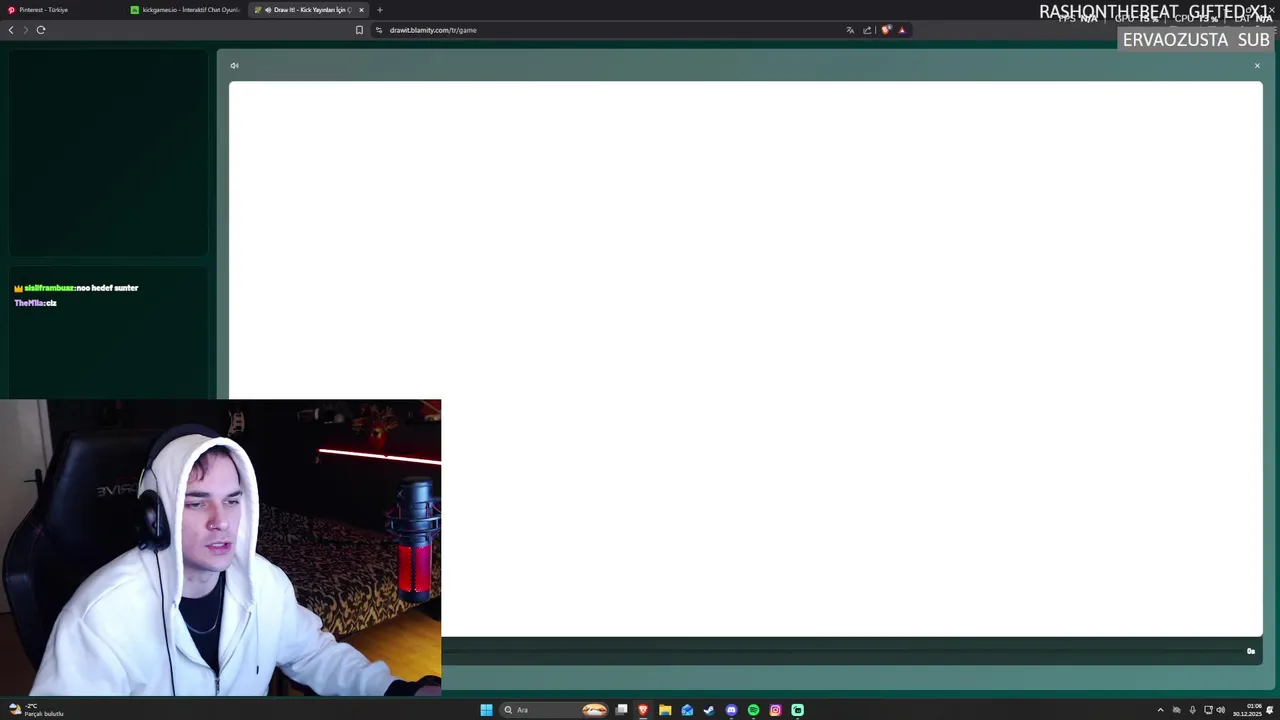1280x720 pixels.
Task: Open the Windows Start menu
Action: pyautogui.click(x=486, y=710)
